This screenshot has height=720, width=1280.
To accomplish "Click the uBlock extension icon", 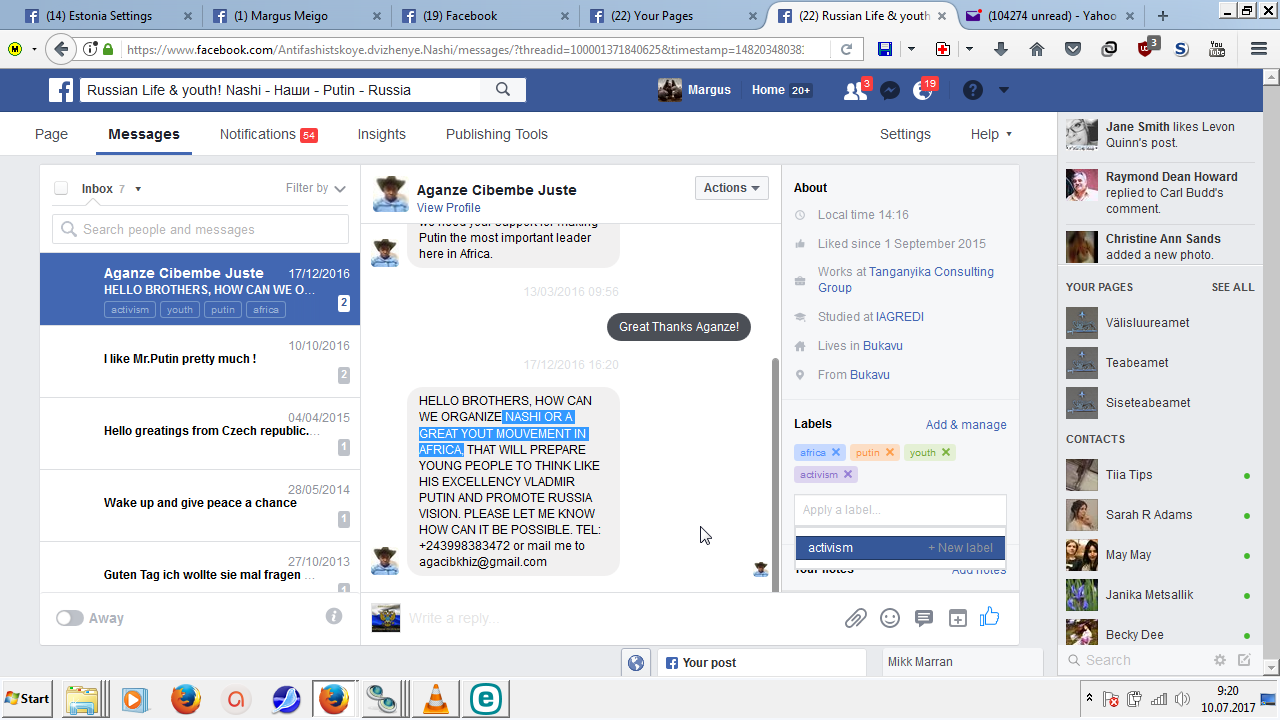I will 1146,48.
